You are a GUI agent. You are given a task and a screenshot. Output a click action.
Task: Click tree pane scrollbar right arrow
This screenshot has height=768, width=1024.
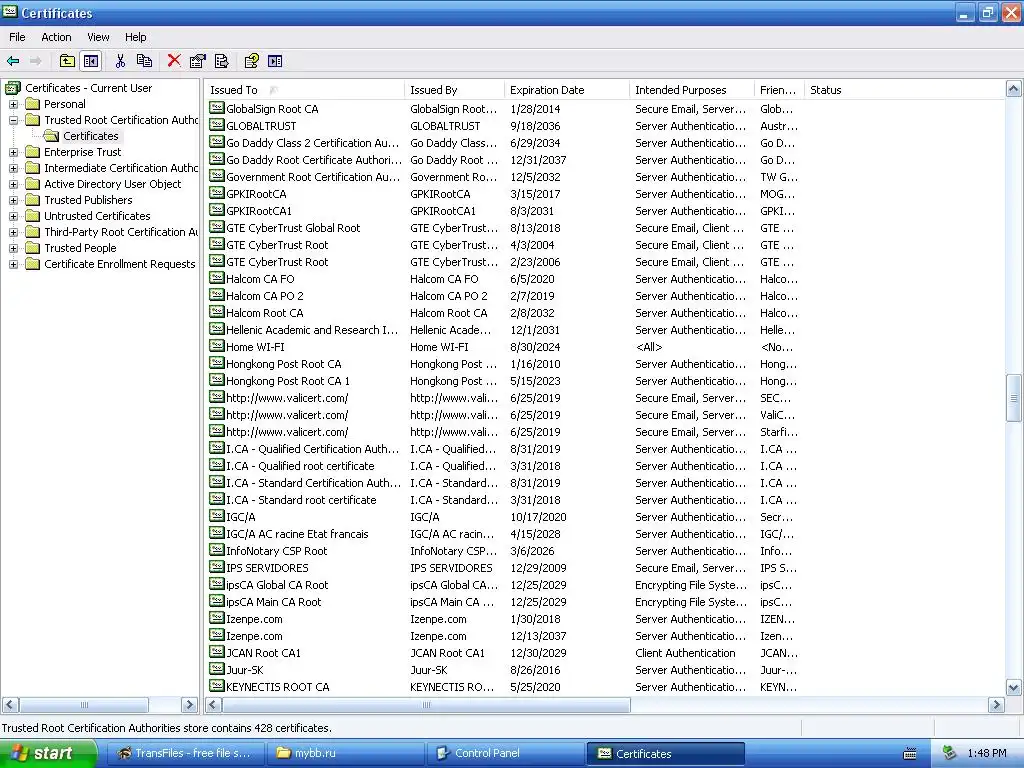click(x=189, y=704)
